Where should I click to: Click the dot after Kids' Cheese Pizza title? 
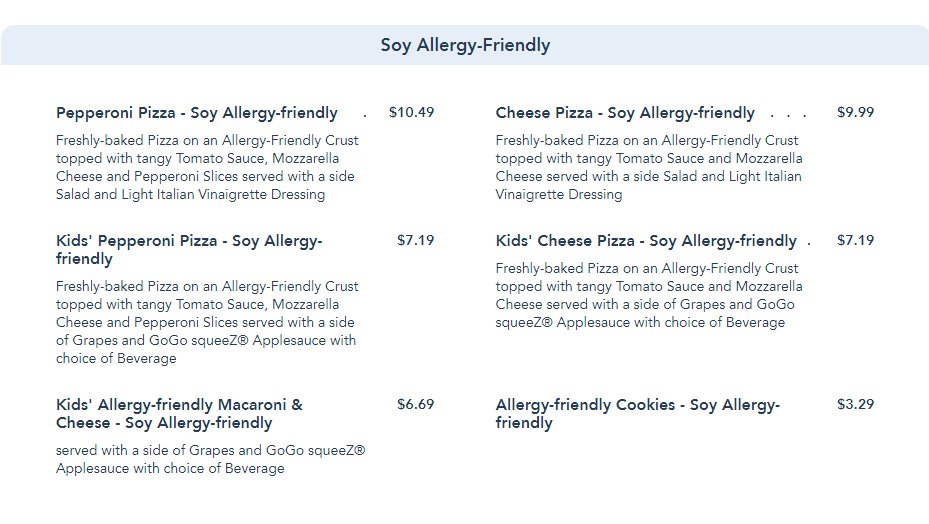[x=808, y=243]
